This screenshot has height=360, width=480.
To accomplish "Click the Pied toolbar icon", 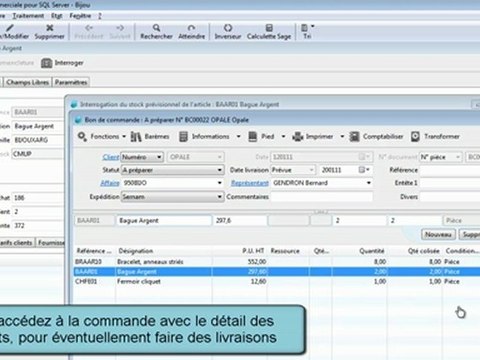I will [x=253, y=137].
